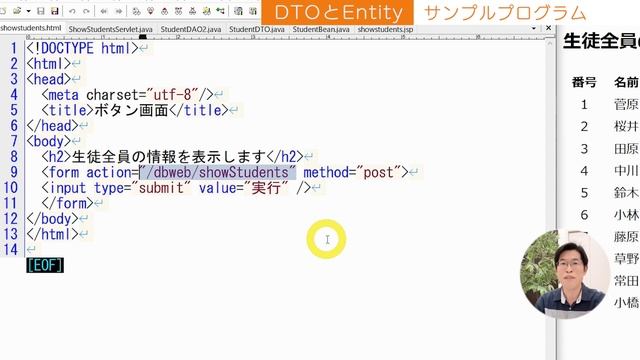Screen dimensions: 640x360
Task: Click the "</form>" closing tag
Action: [x=68, y=203]
